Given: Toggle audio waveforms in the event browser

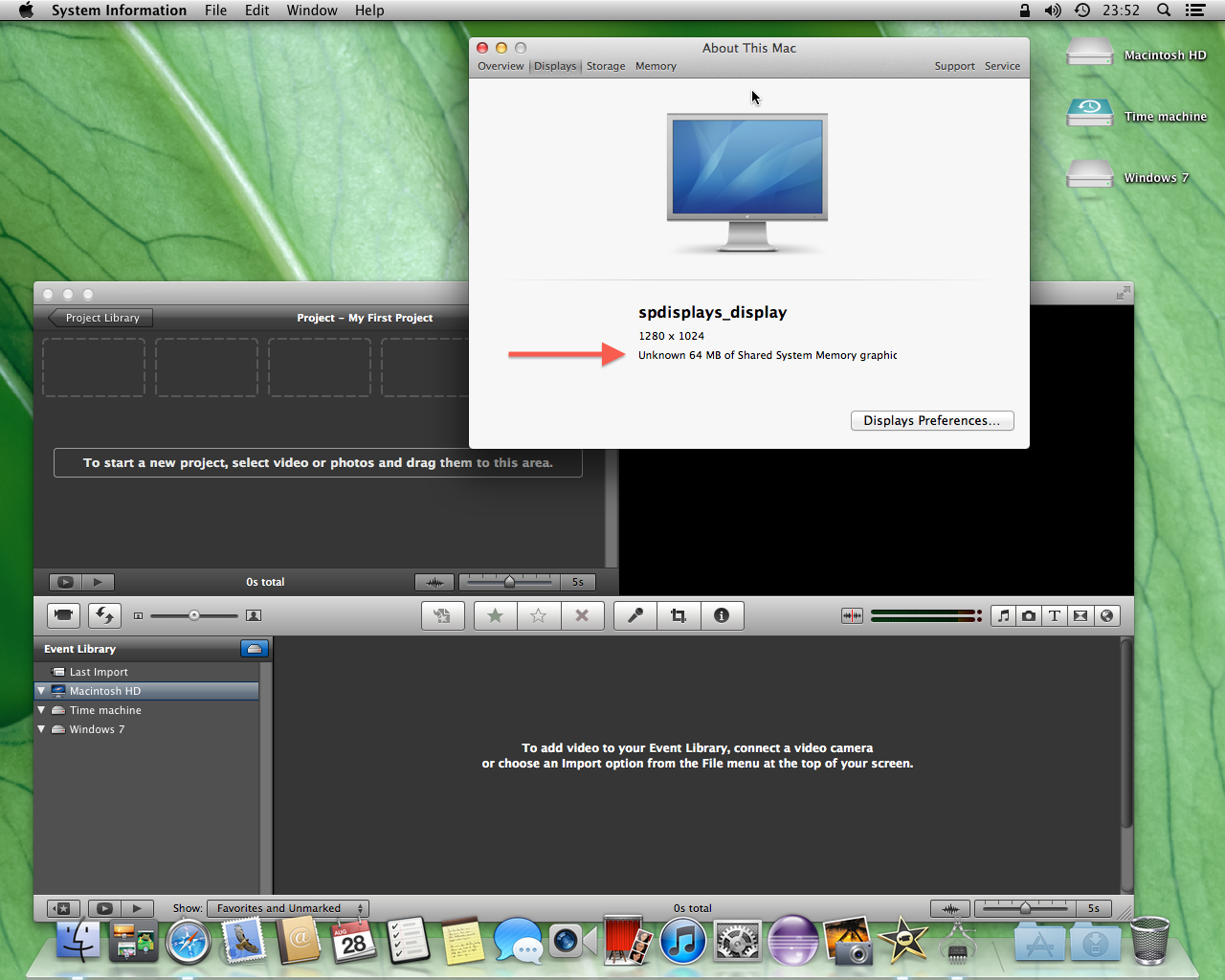Looking at the screenshot, I should [950, 908].
